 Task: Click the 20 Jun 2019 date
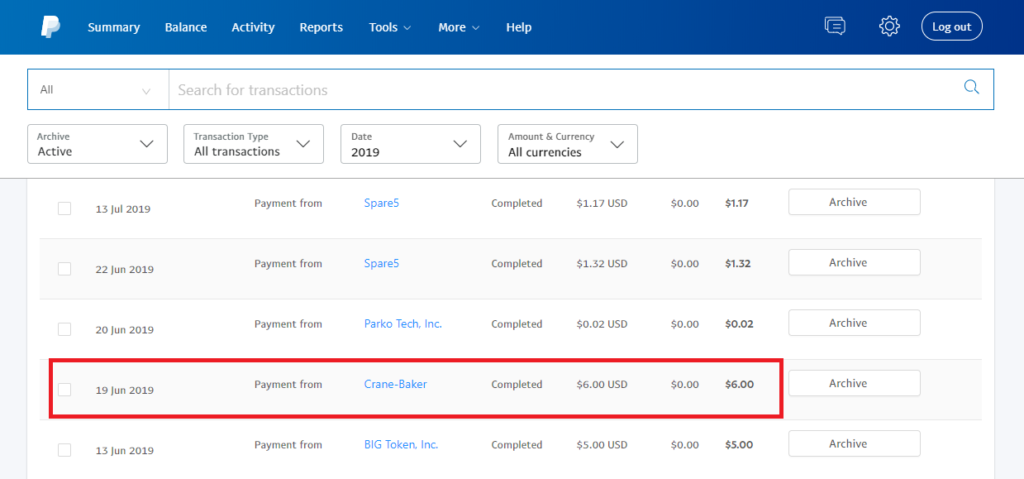(124, 329)
